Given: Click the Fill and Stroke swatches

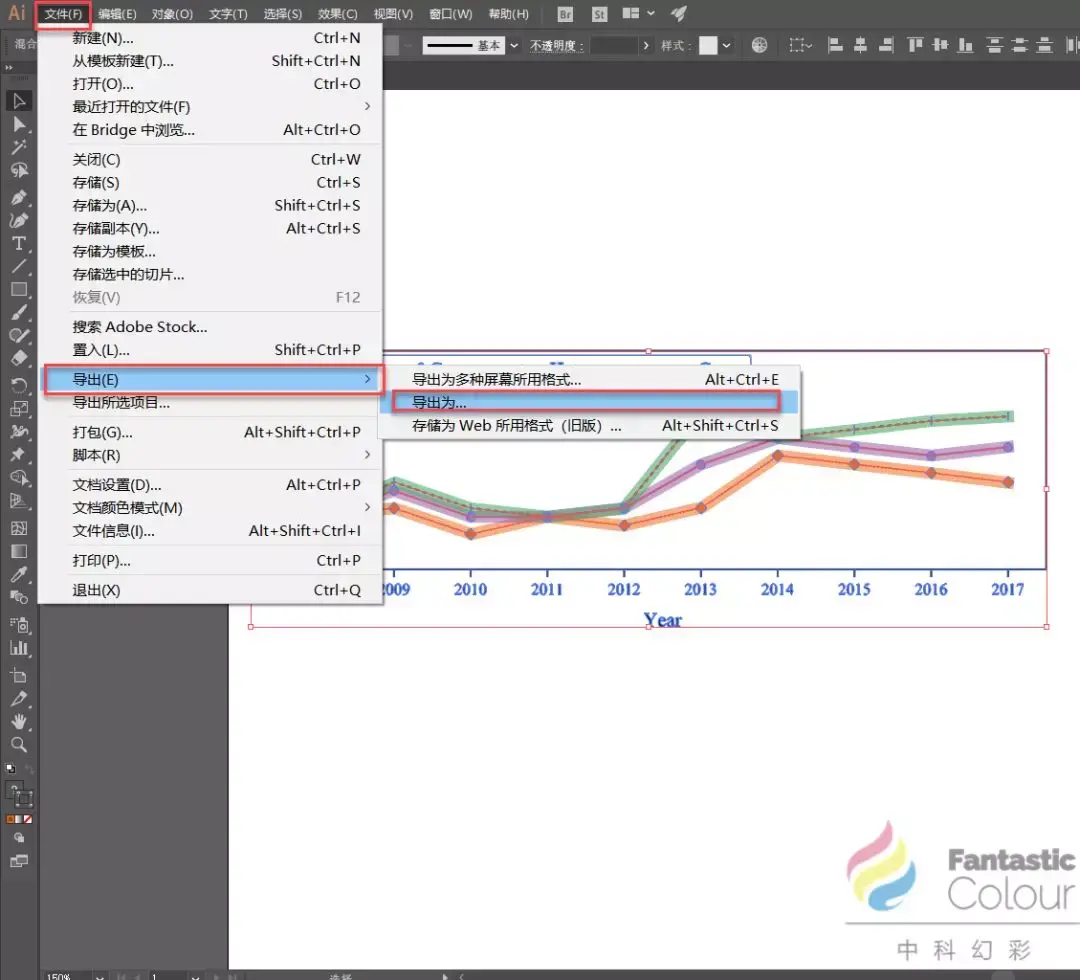Looking at the screenshot, I should pos(19,793).
